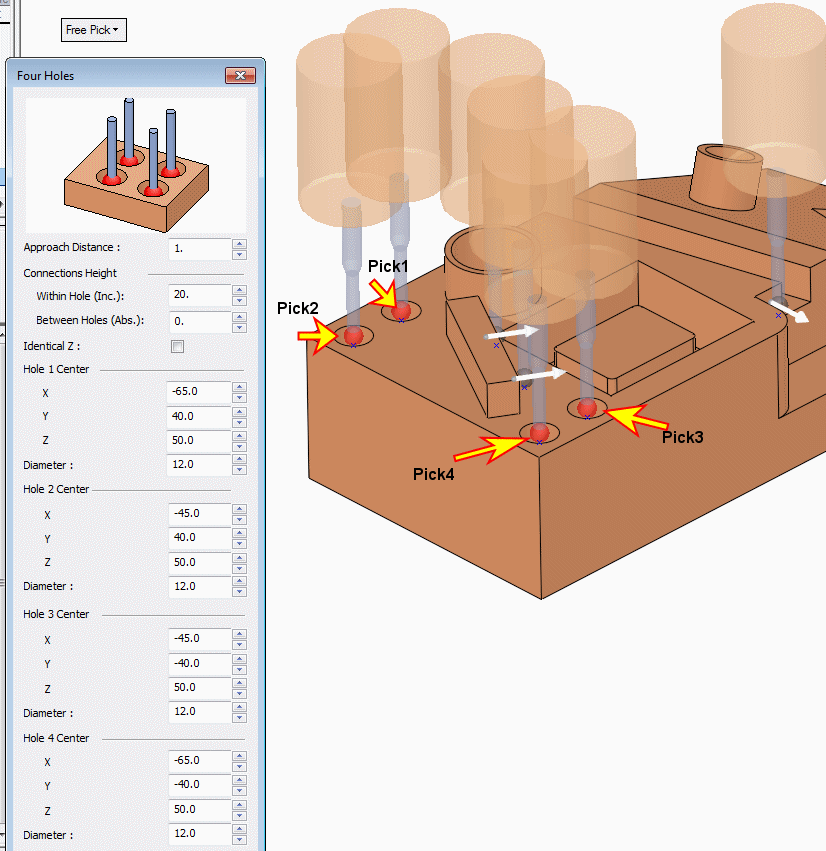Click the red hole marker at Pick3
826x851 pixels.
tap(587, 407)
